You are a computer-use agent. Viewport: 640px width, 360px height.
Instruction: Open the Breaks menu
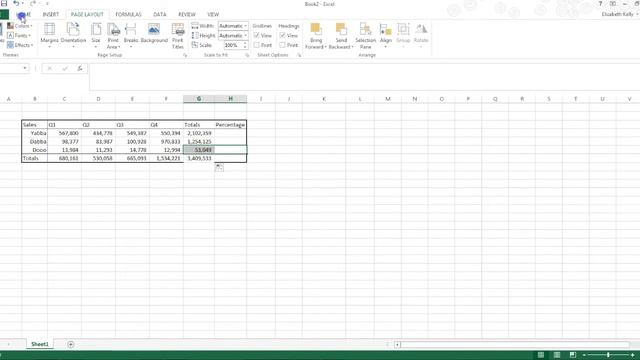click(x=131, y=35)
